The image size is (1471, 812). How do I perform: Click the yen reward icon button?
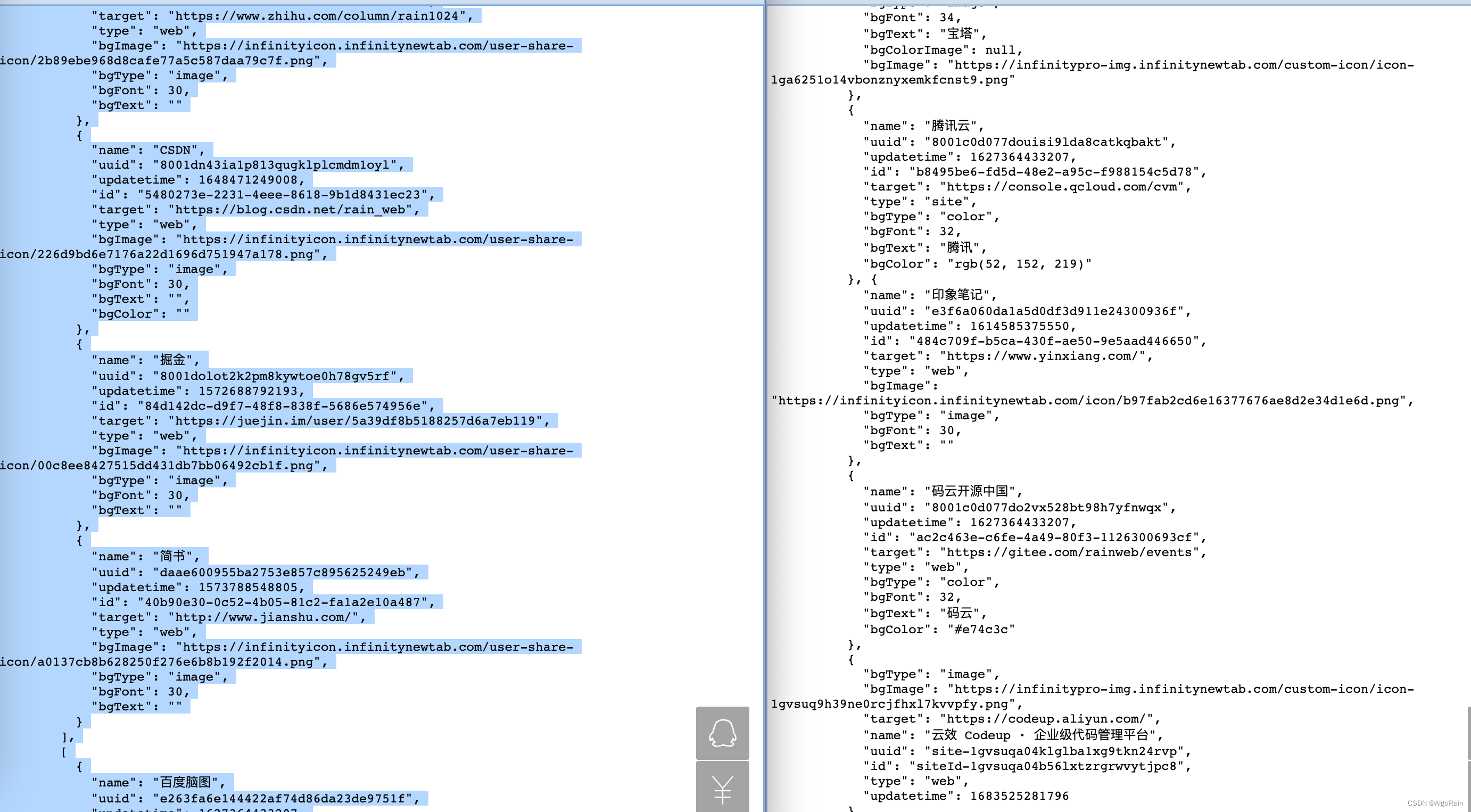tap(722, 788)
